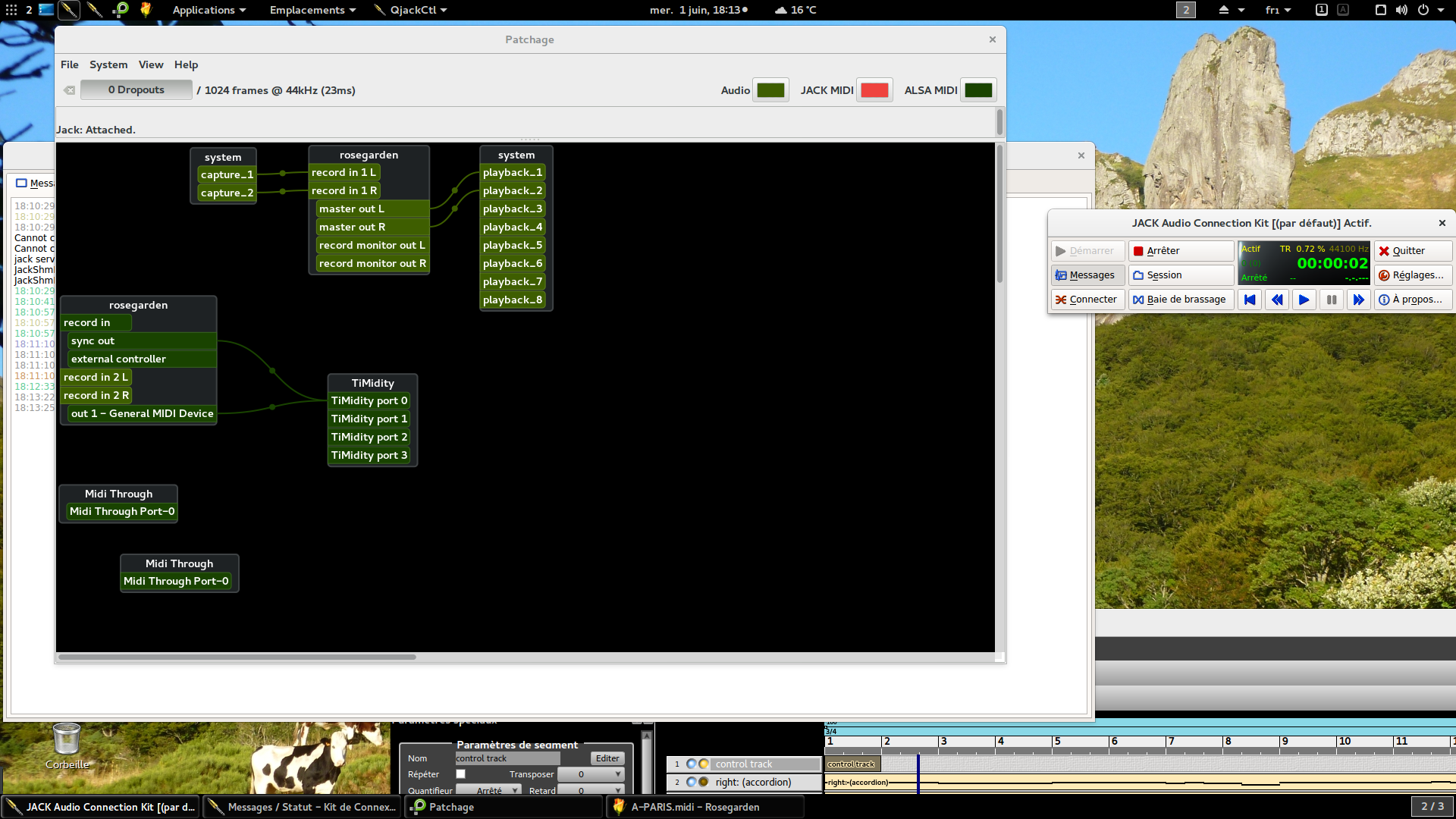The image size is (1456, 819).
Task: Click the Connecter button
Action: click(1086, 300)
